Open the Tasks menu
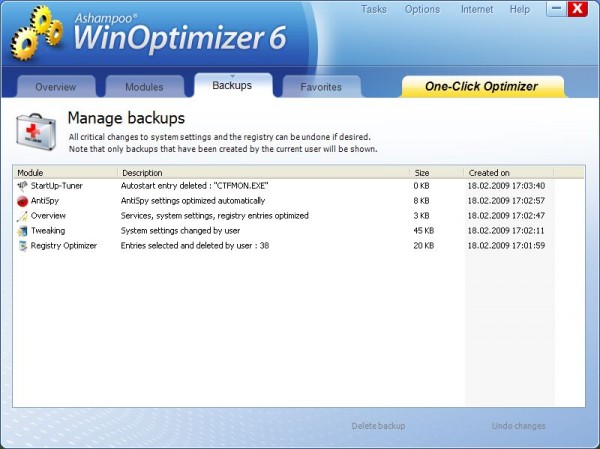The image size is (600, 449). click(x=373, y=9)
